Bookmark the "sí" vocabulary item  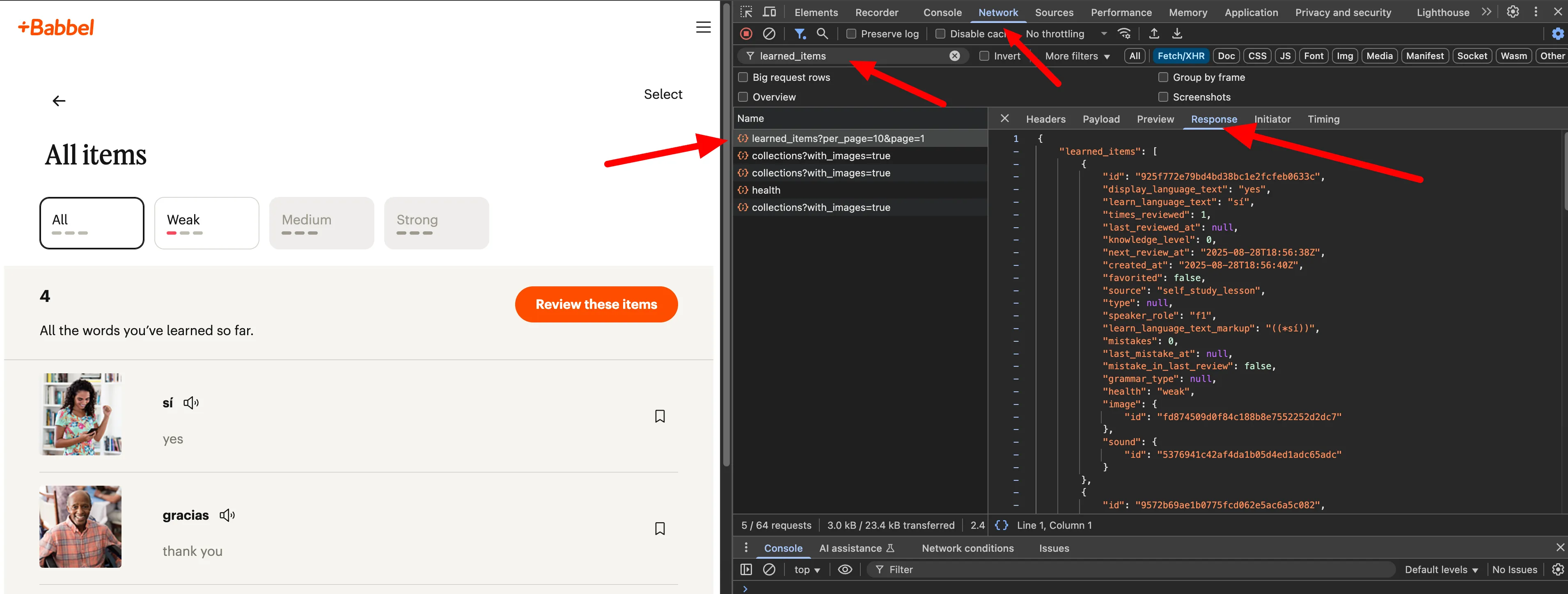[659, 416]
